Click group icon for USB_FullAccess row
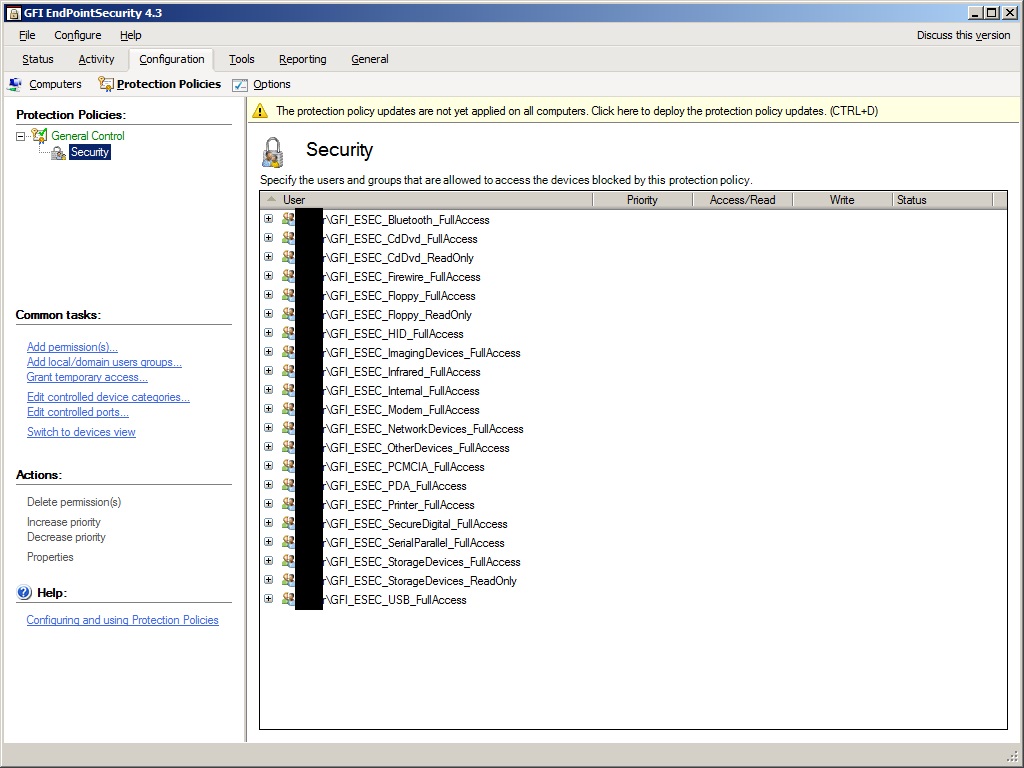This screenshot has height=768, width=1024. click(x=288, y=598)
